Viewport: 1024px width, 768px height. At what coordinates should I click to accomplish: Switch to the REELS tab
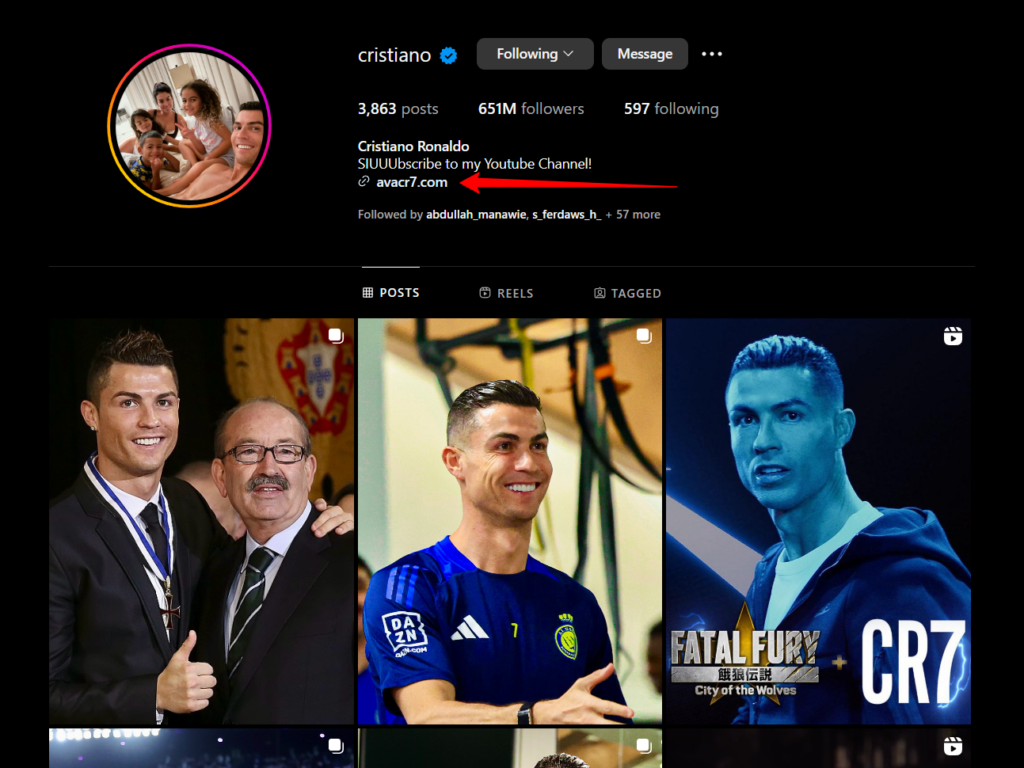[506, 293]
